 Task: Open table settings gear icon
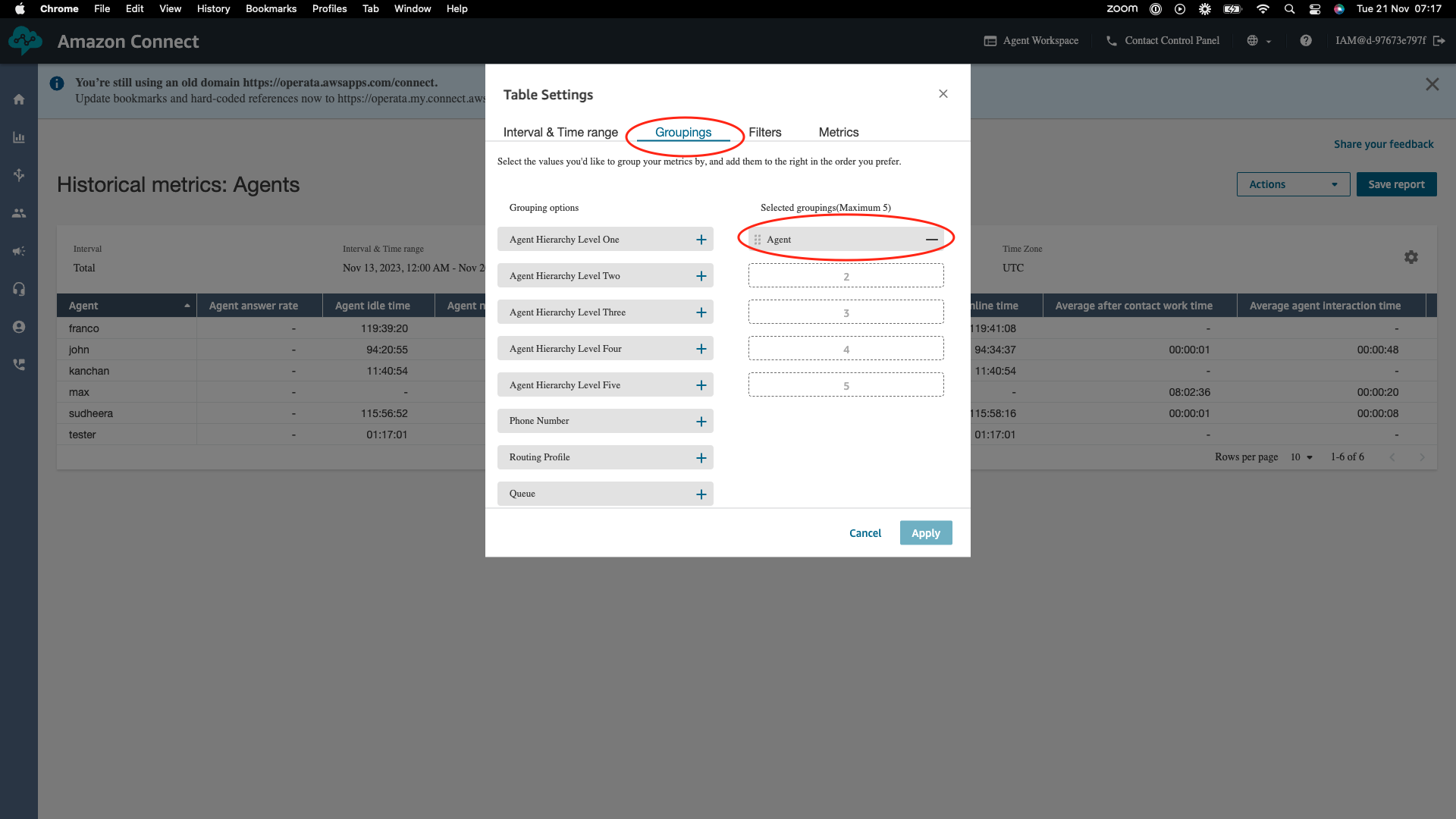click(1411, 257)
